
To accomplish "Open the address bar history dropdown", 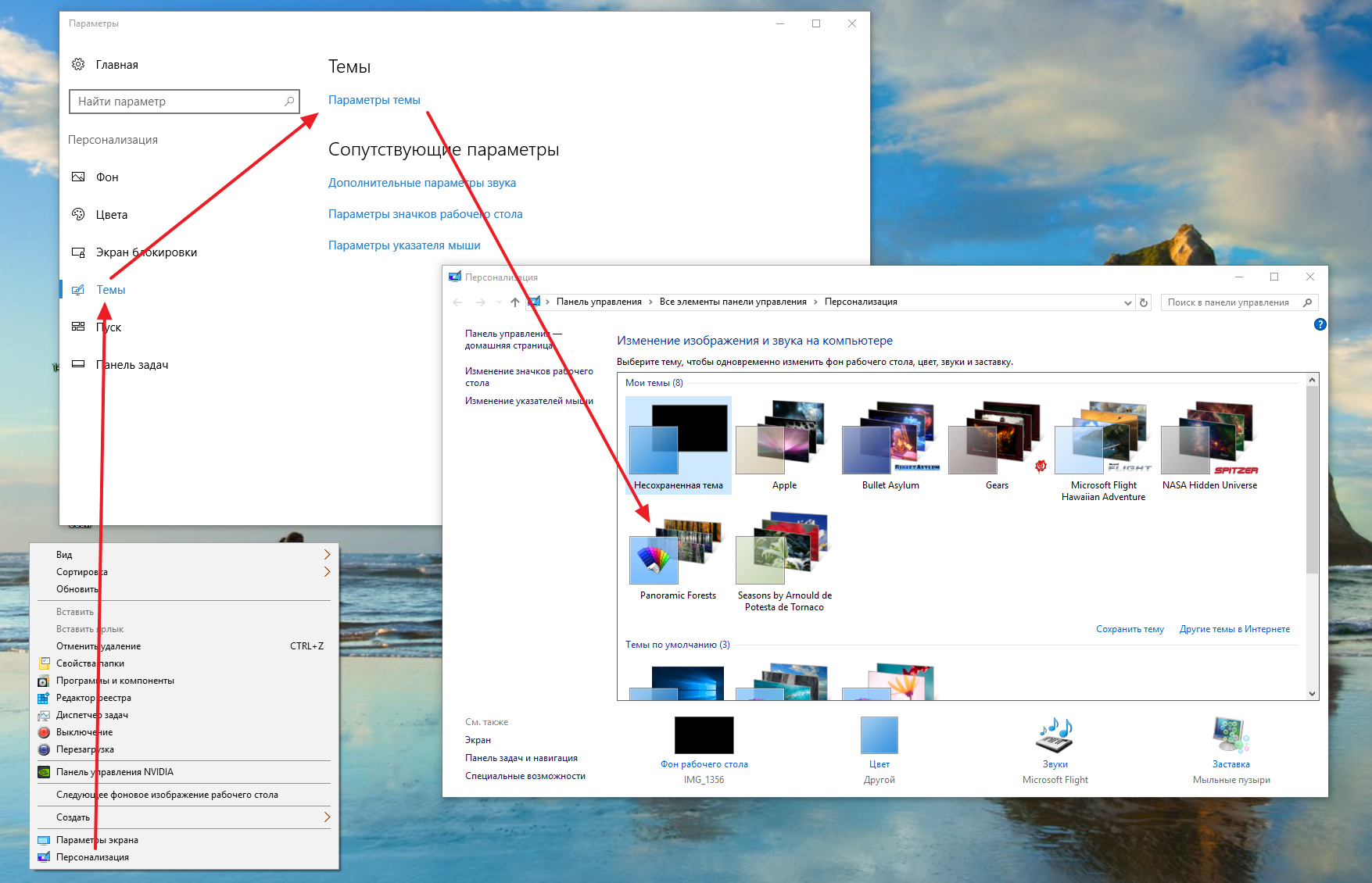I will coord(1127,302).
